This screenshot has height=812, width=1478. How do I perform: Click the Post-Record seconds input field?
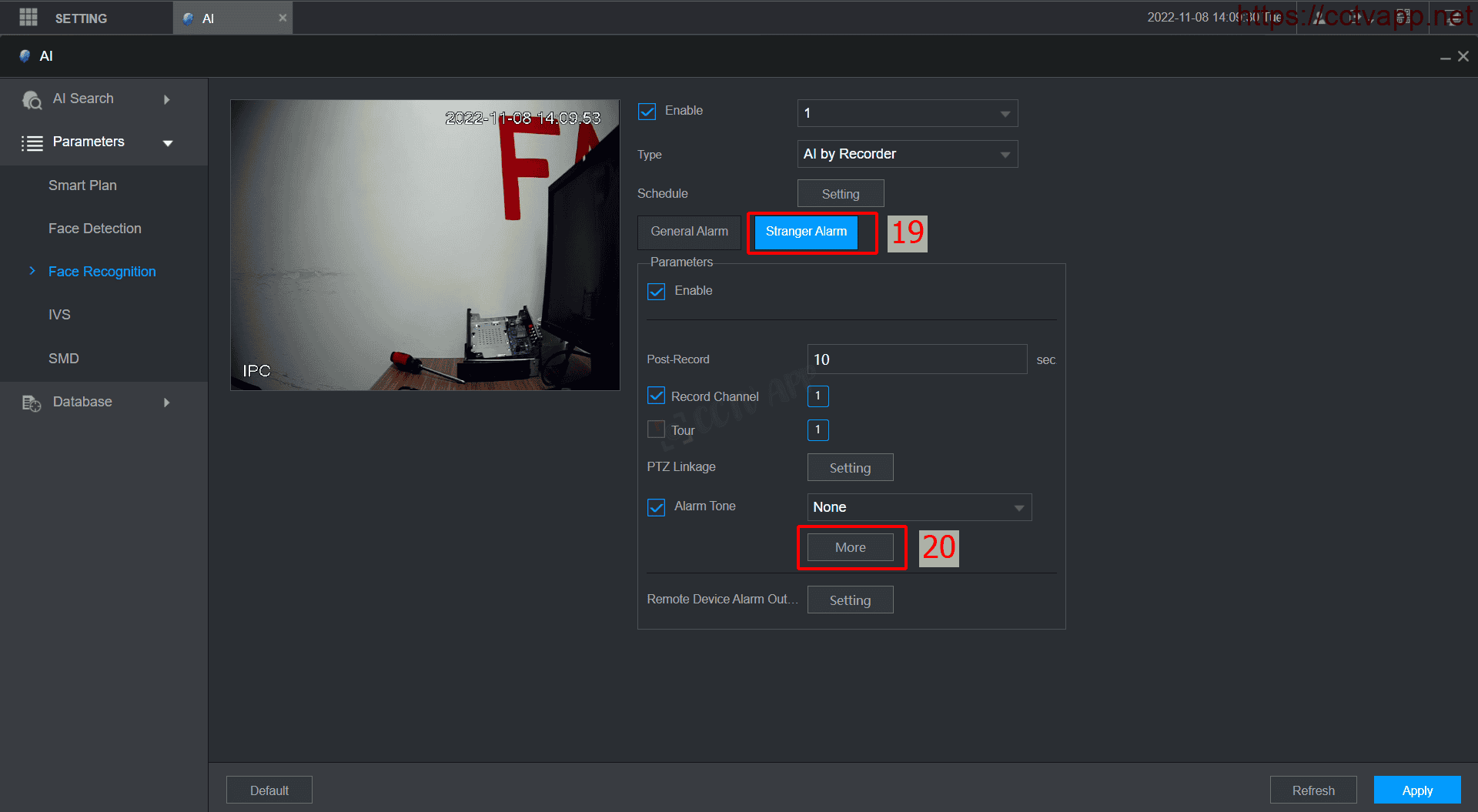[916, 359]
